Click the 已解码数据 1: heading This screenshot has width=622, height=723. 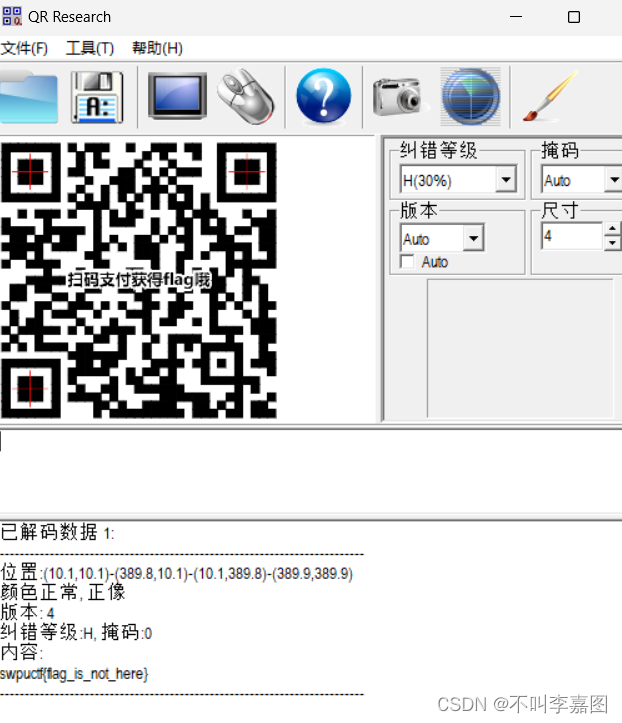tap(57, 533)
